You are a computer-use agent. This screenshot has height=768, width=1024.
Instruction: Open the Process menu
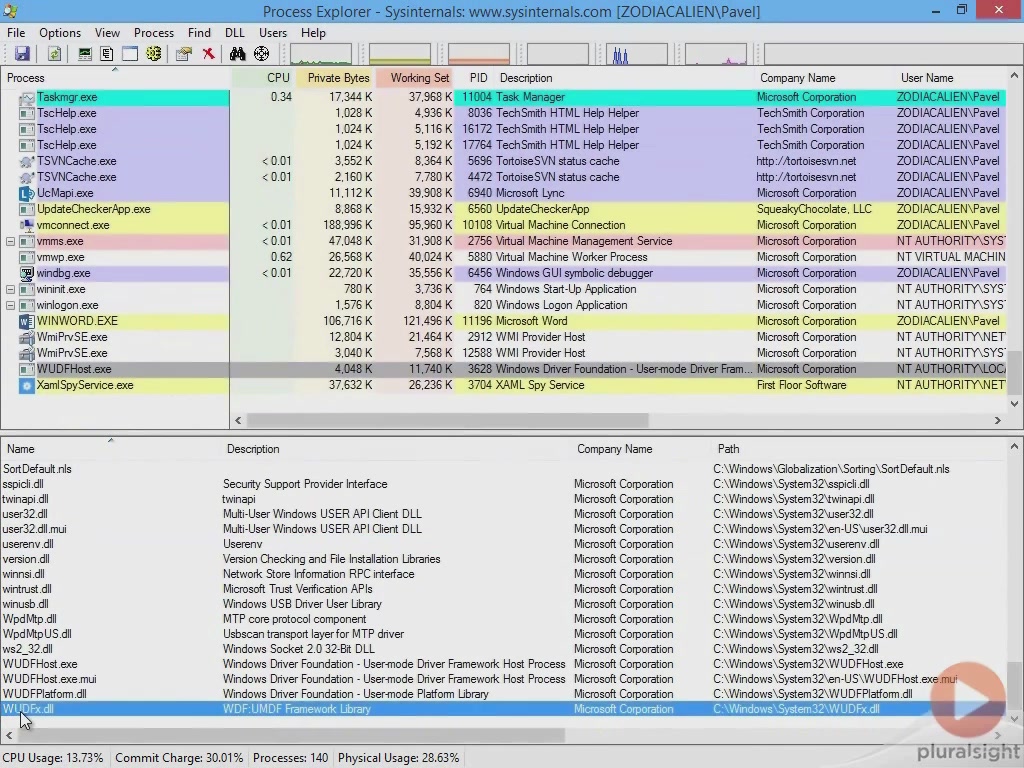[153, 33]
